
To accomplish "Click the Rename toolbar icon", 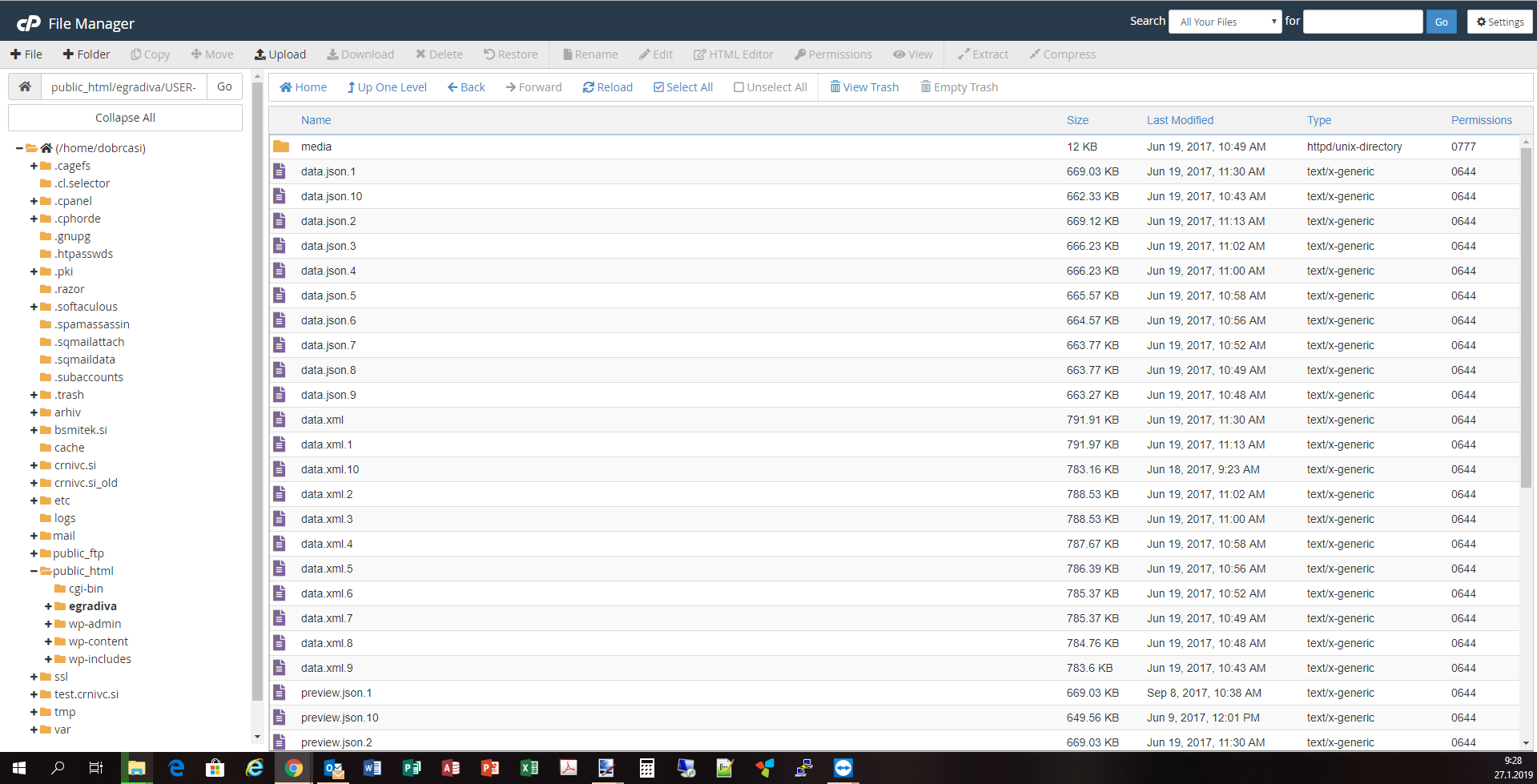I will (x=567, y=54).
